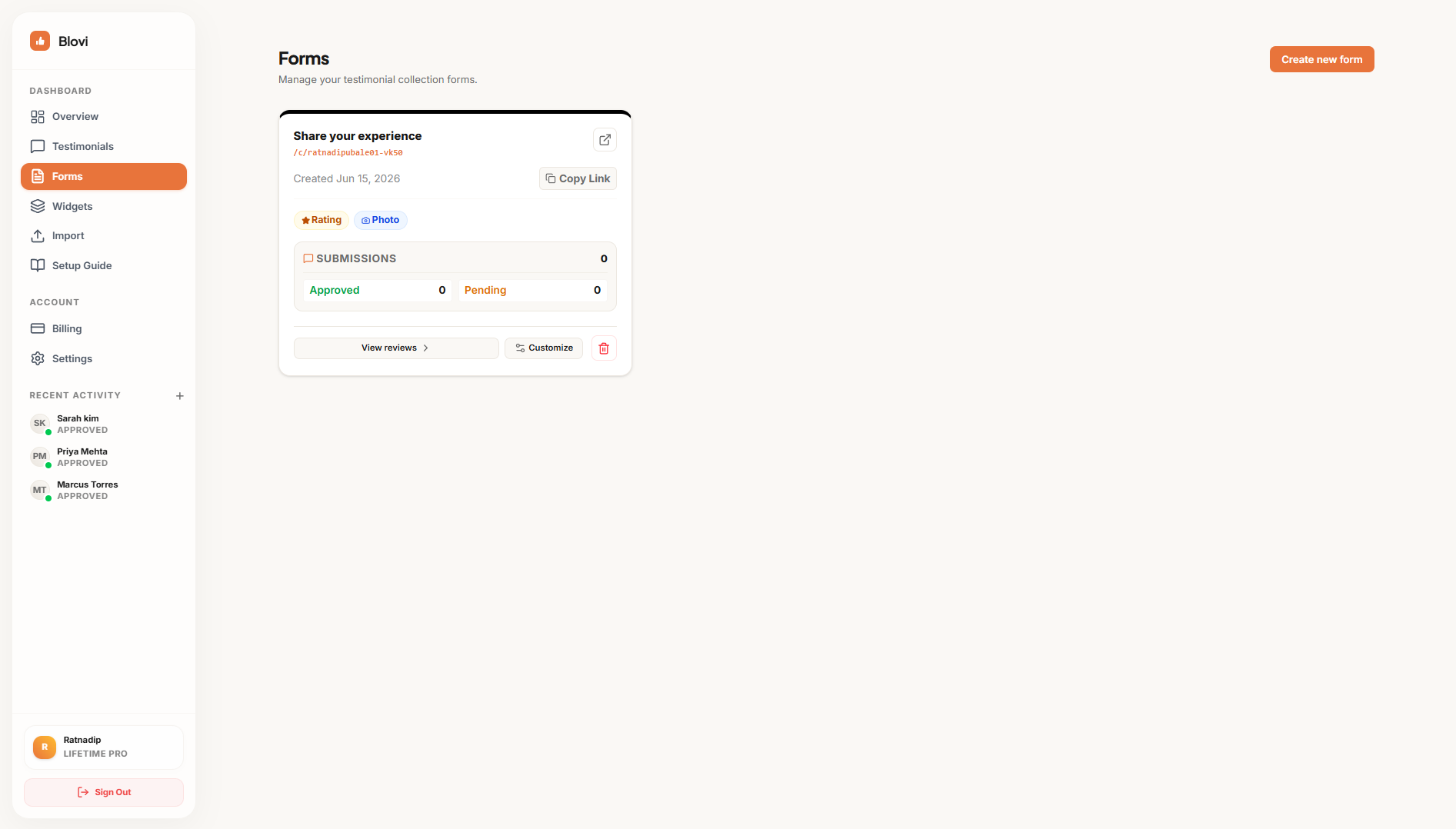1456x829 pixels.
Task: Click the RECENT ACTIVITY section header
Action: [x=75, y=395]
